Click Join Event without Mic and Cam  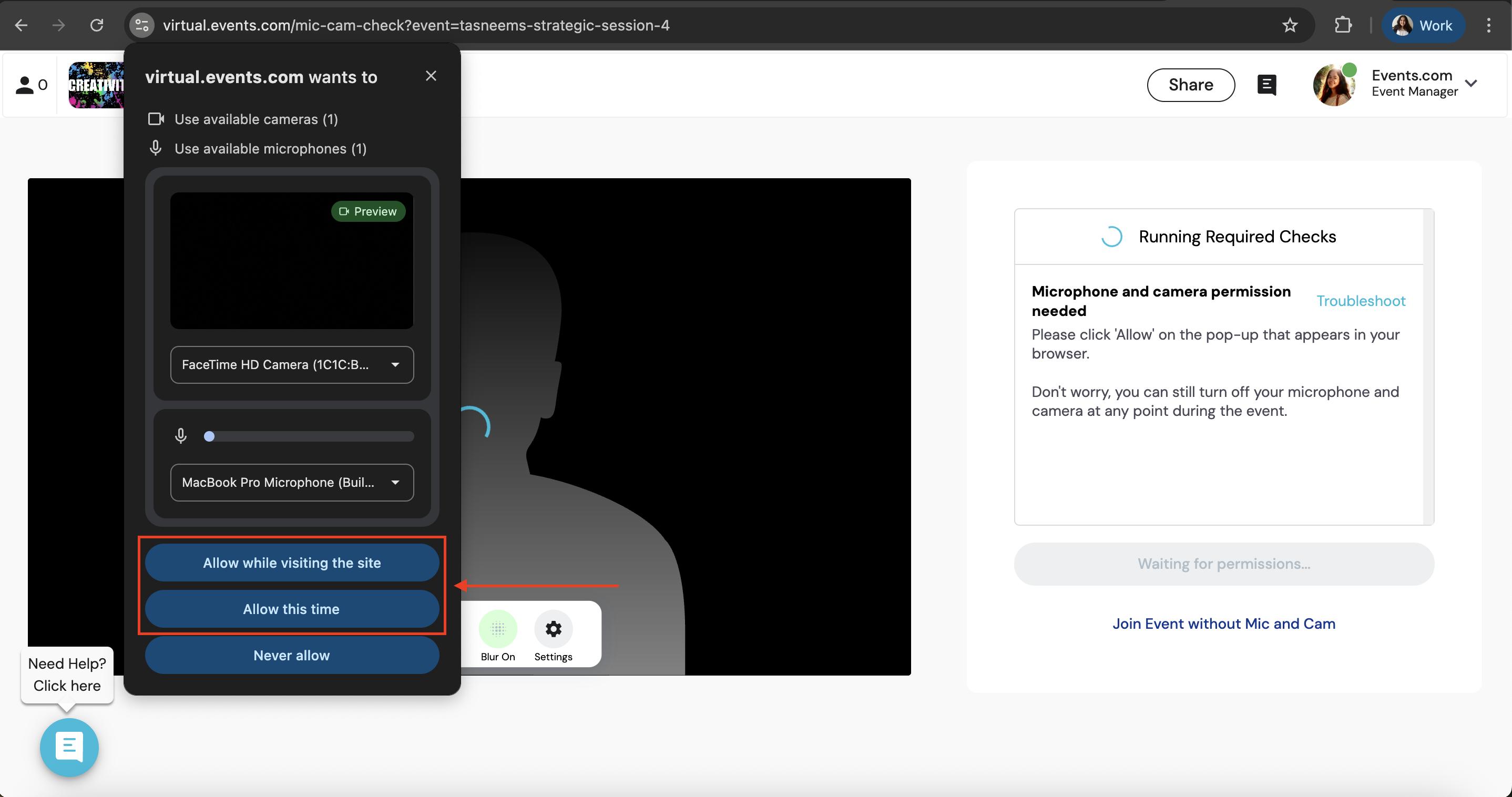click(x=1224, y=624)
